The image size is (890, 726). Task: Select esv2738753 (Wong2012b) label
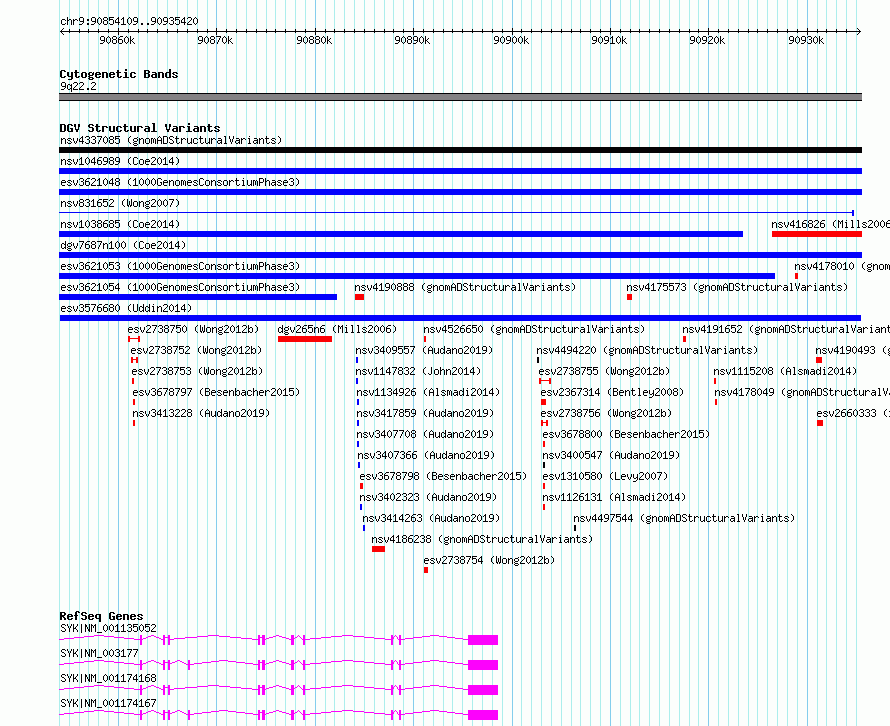point(197,371)
